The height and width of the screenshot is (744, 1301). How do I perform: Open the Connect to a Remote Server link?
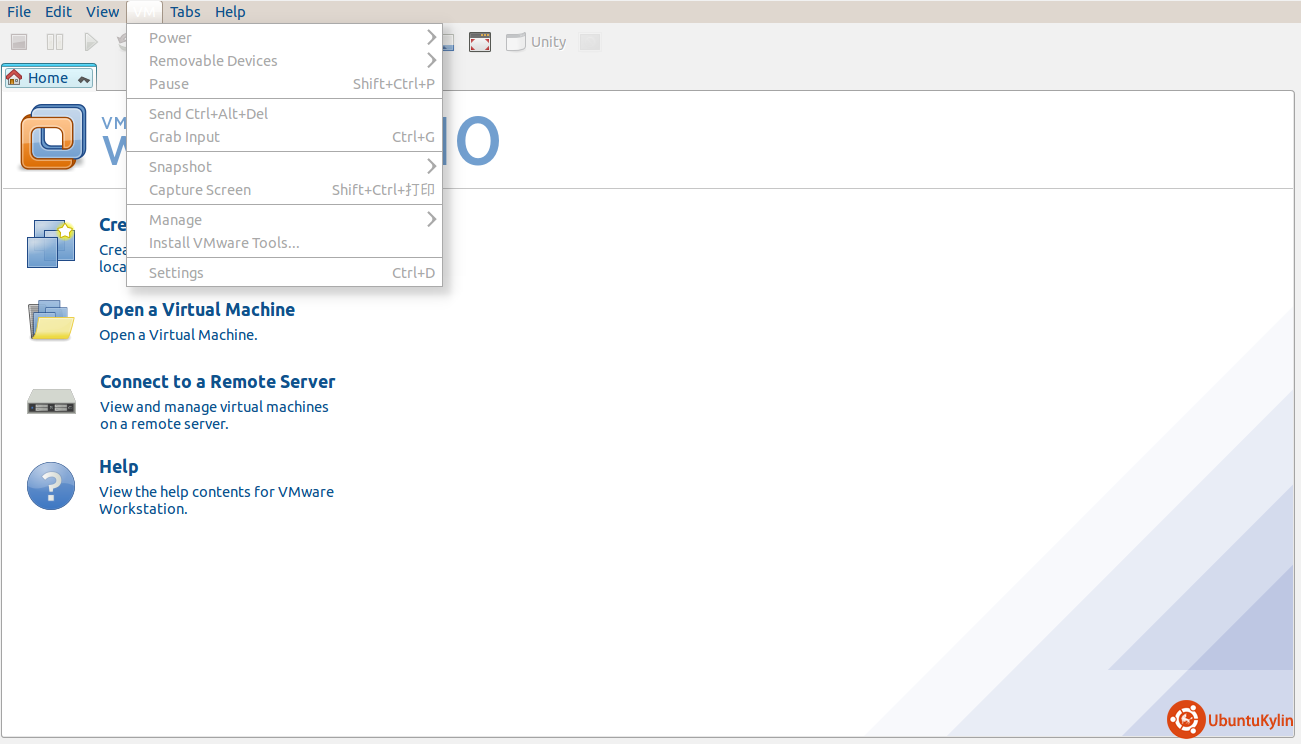pyautogui.click(x=217, y=382)
